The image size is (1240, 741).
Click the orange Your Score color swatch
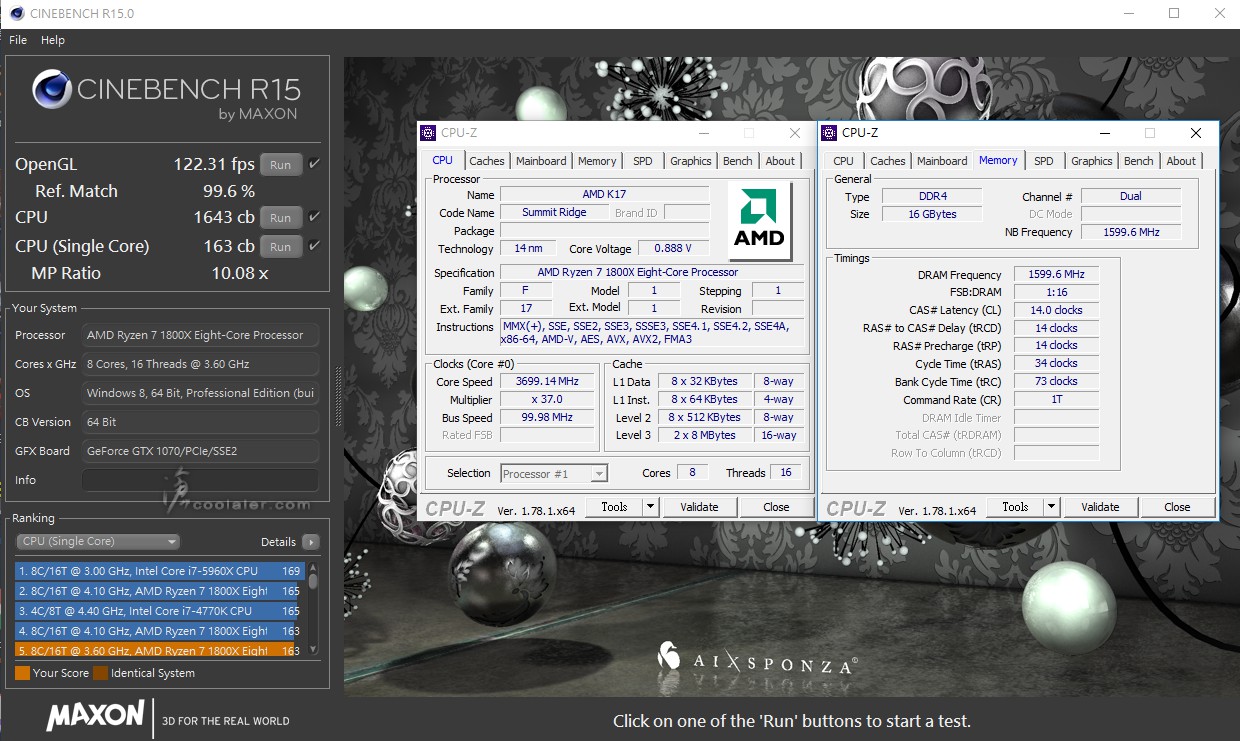[x=22, y=673]
